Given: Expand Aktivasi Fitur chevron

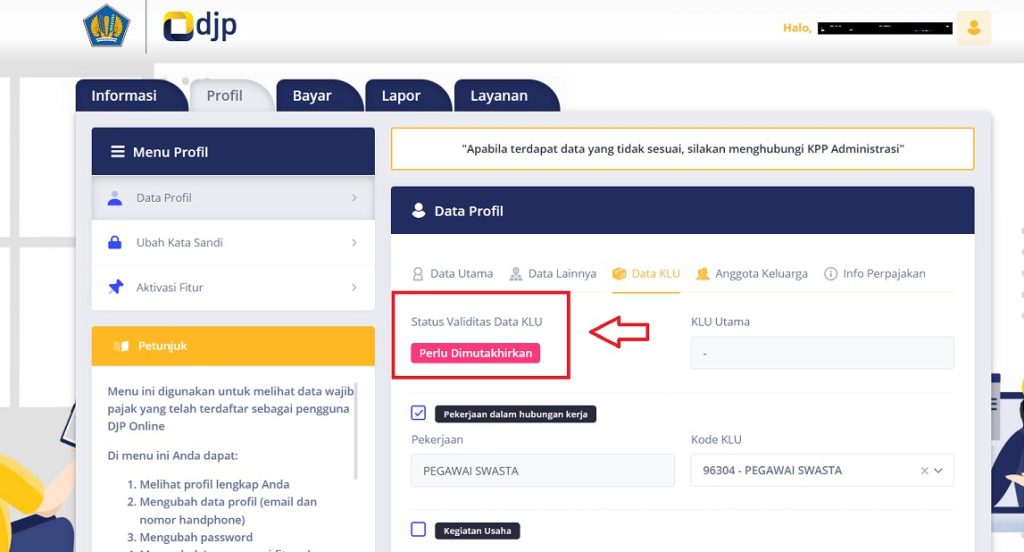Looking at the screenshot, I should 354,287.
